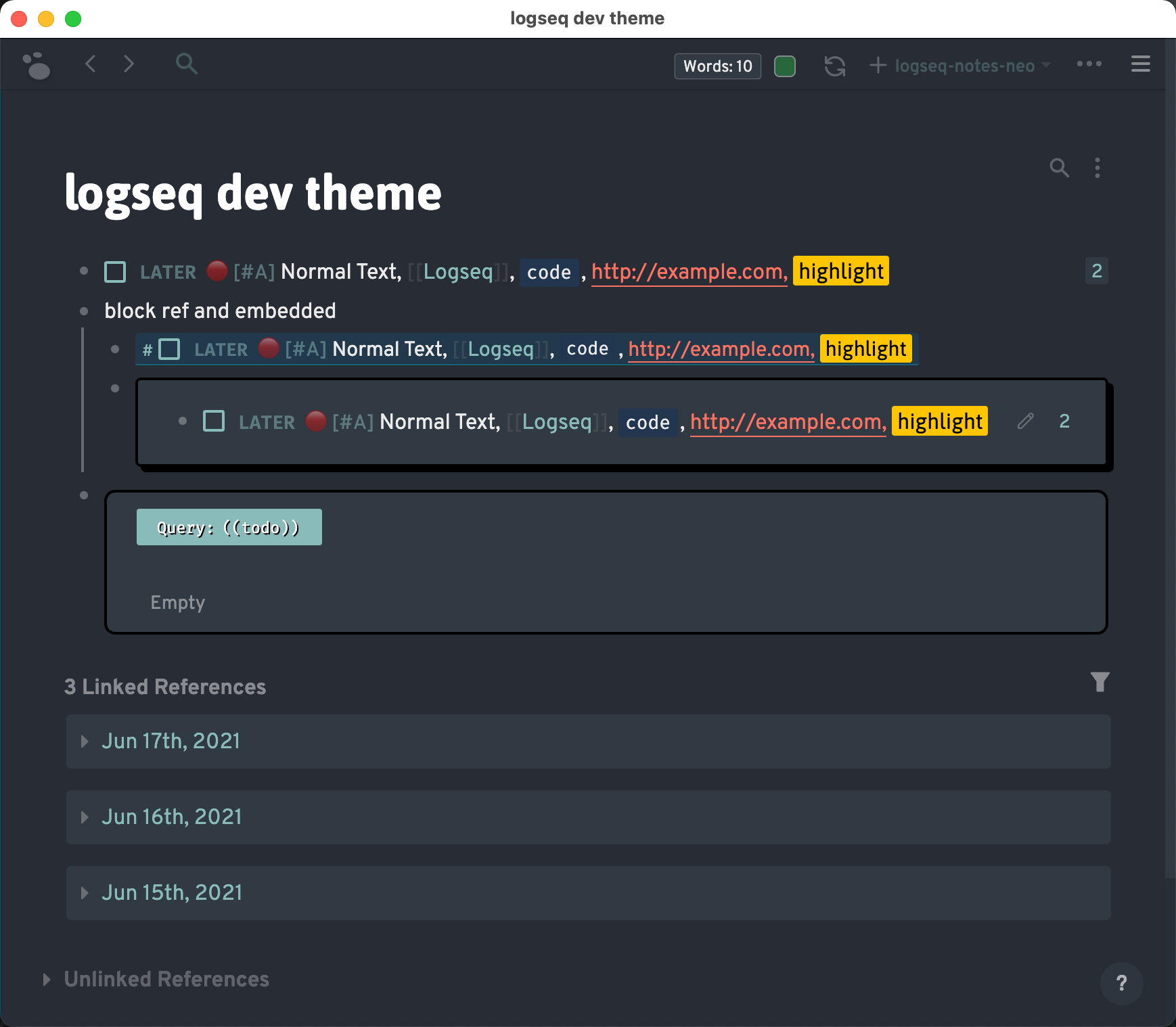The height and width of the screenshot is (1027, 1176).
Task: Click the page title logseq dev theme
Action: (x=253, y=193)
